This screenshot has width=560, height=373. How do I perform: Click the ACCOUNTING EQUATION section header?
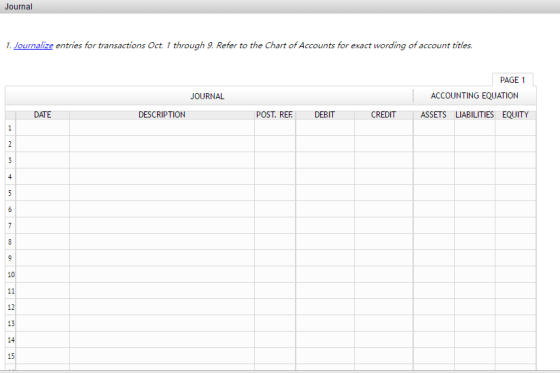coord(475,96)
